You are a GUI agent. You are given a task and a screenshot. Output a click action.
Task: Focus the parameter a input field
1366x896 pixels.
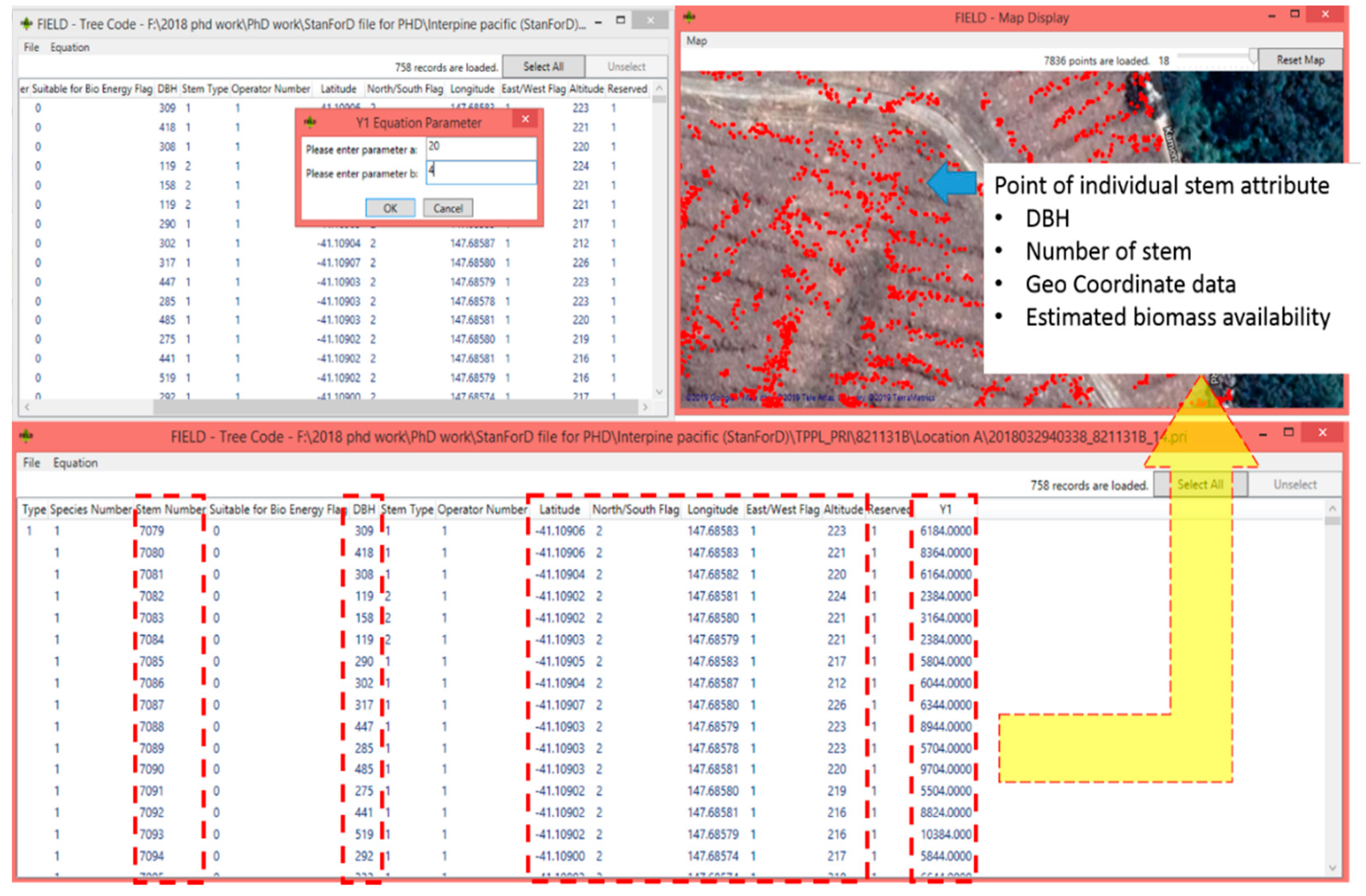click(x=481, y=148)
